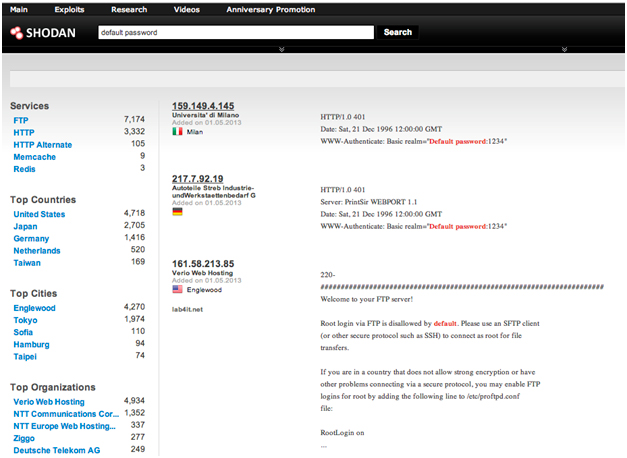Filter results by FTP service
This screenshot has width=627, height=458.
tap(21, 120)
